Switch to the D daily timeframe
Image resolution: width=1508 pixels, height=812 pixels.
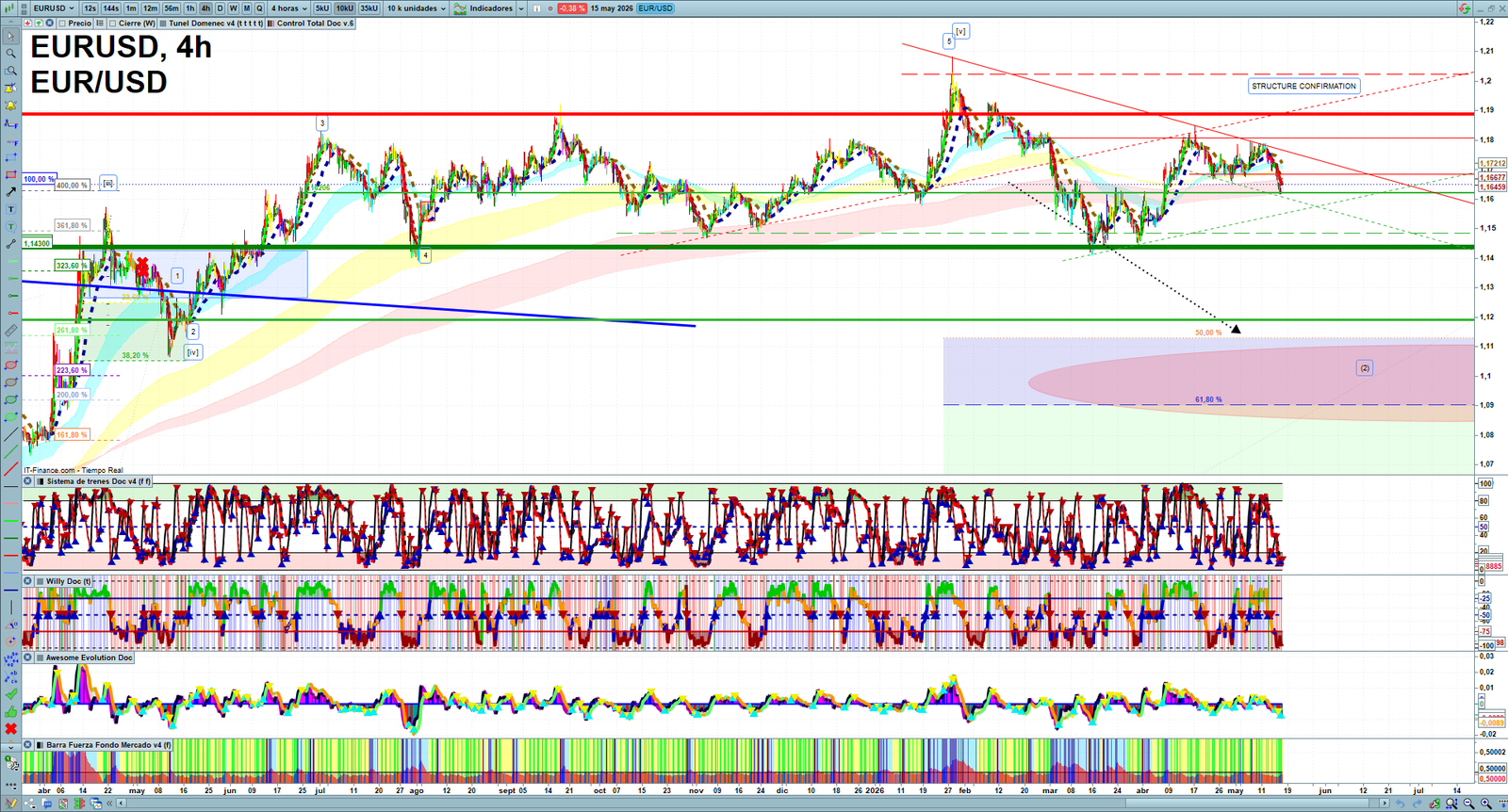coord(220,8)
